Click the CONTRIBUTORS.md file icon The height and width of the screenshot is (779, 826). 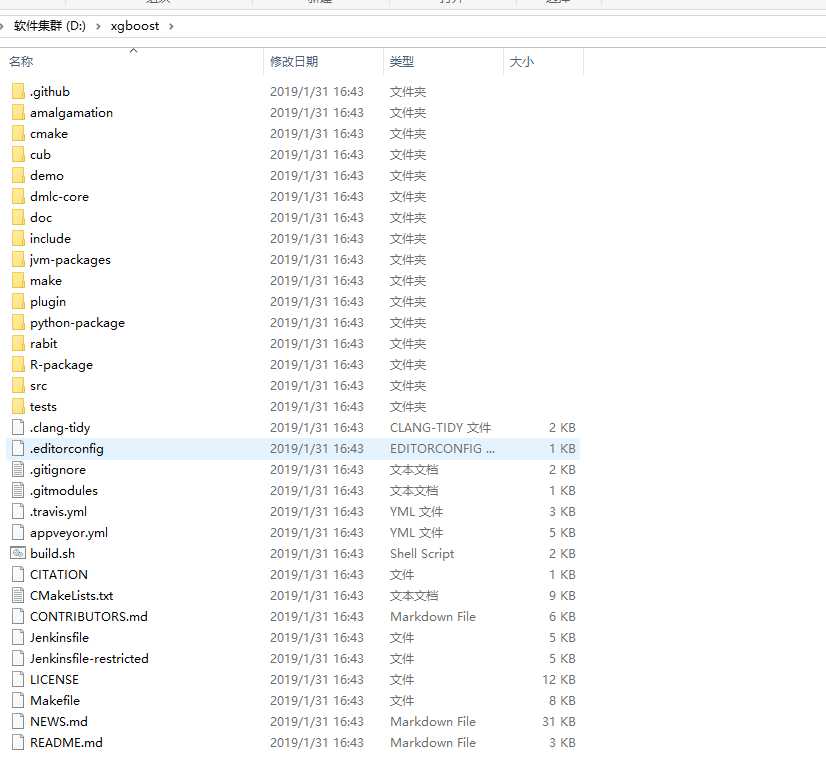coord(18,617)
